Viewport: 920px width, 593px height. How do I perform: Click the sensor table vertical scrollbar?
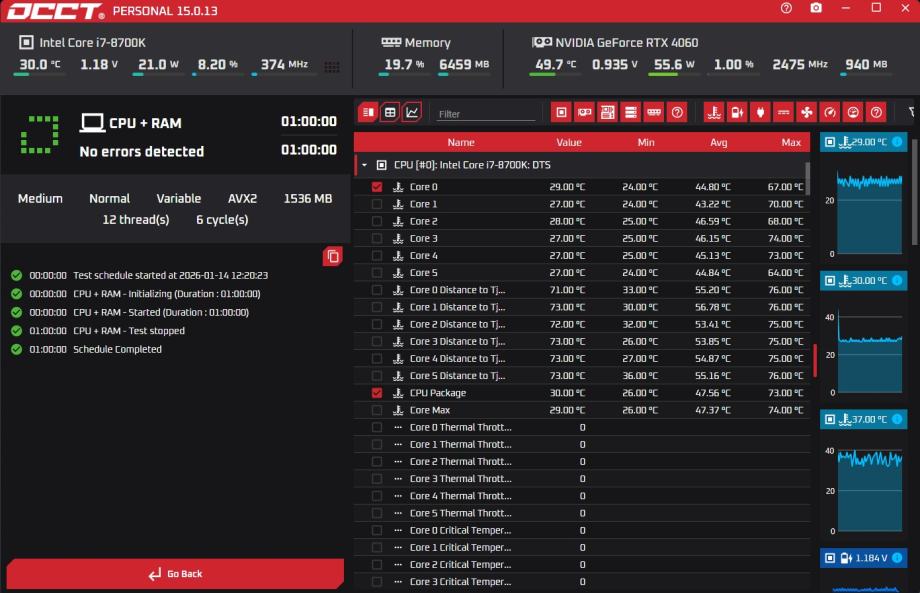pyautogui.click(x=807, y=179)
